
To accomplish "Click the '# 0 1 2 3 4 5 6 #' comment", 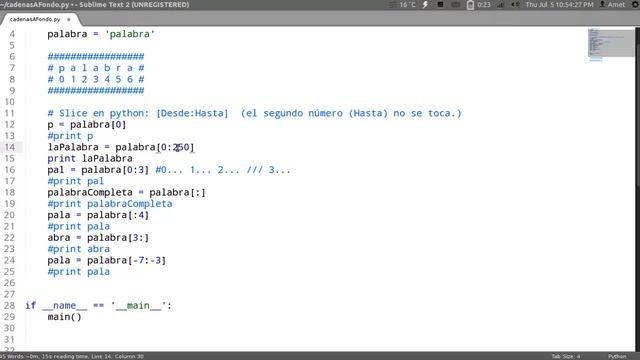I will [x=96, y=79].
